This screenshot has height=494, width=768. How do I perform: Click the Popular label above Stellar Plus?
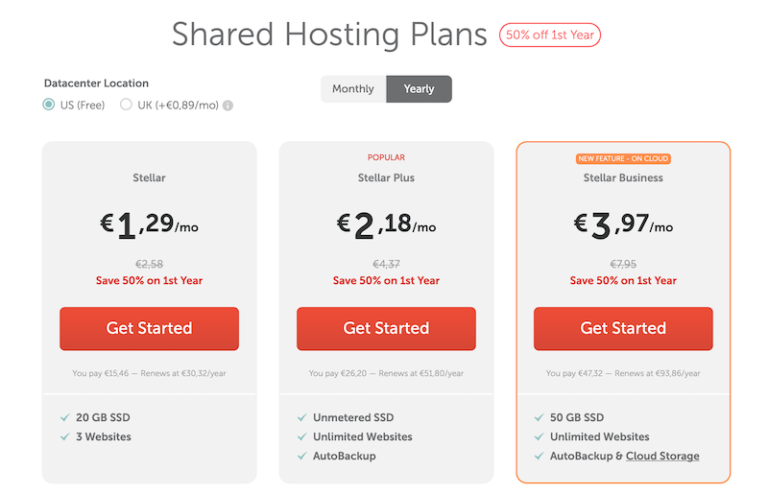coord(386,158)
